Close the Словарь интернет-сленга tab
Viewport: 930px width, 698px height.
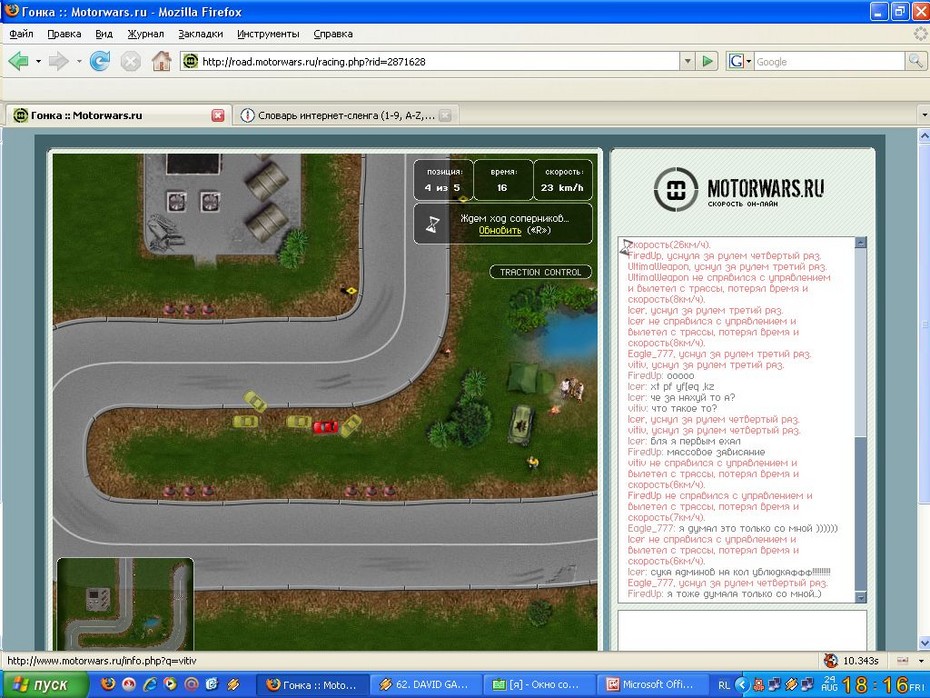pos(445,115)
